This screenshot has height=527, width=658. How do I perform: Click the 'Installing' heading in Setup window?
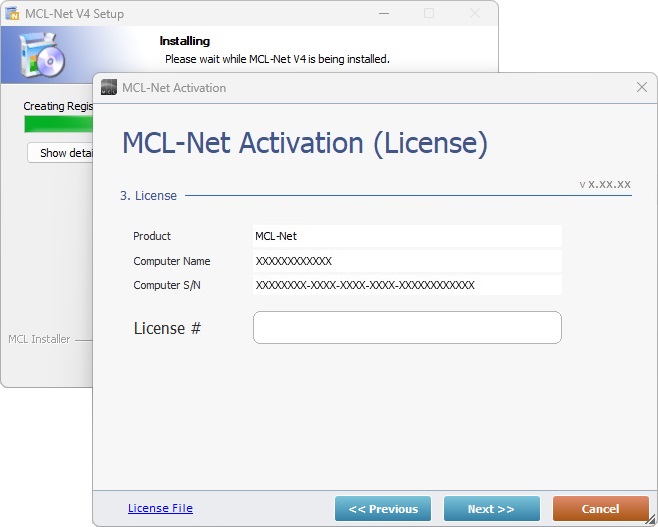(185, 41)
